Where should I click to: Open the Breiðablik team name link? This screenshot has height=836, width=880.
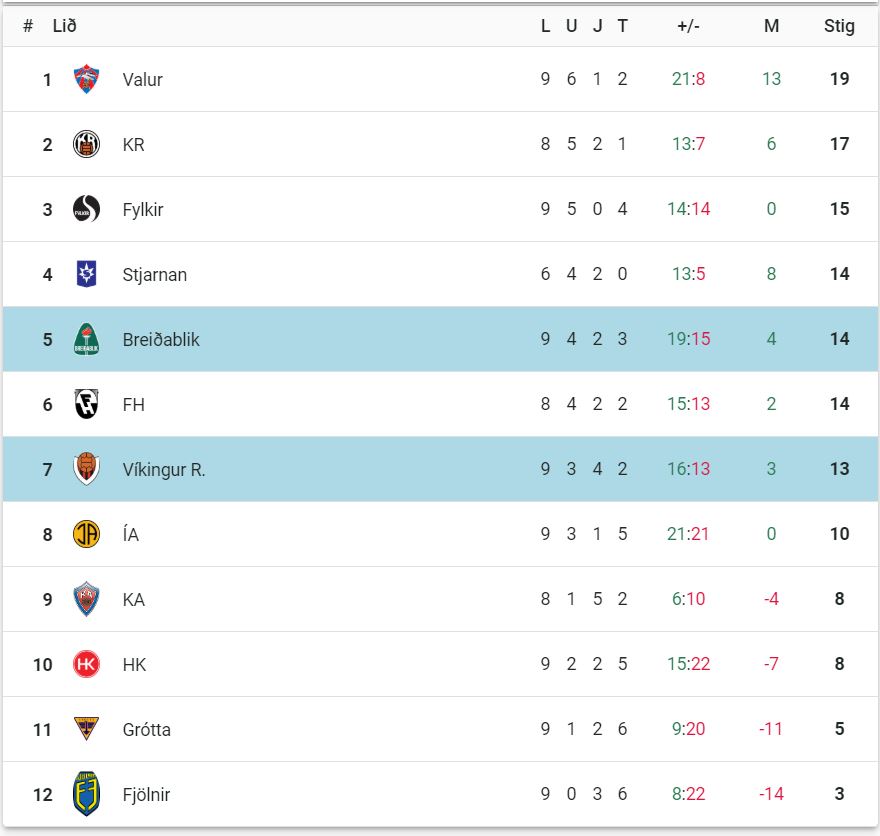(x=161, y=340)
